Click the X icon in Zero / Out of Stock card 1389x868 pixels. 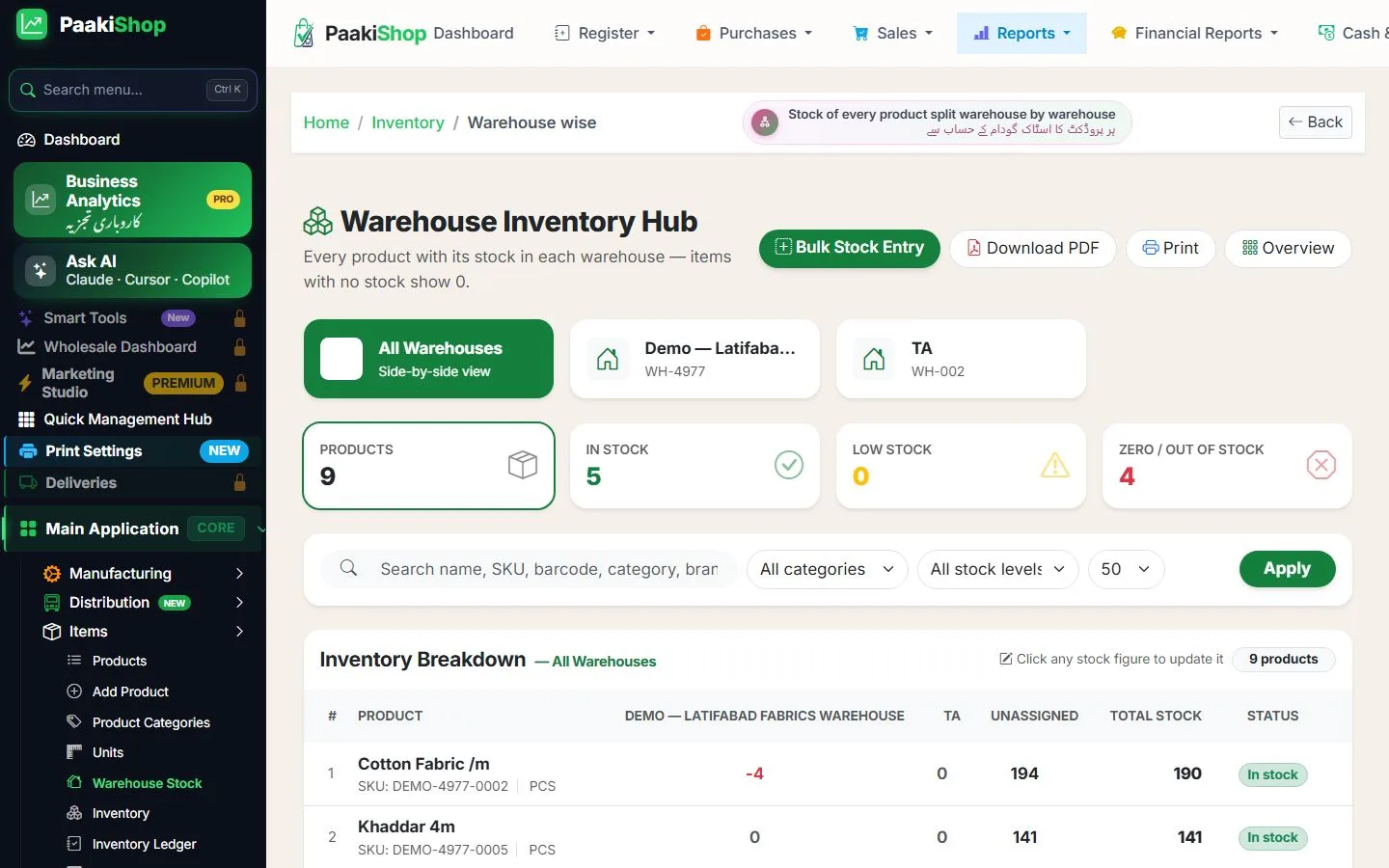coord(1321,465)
